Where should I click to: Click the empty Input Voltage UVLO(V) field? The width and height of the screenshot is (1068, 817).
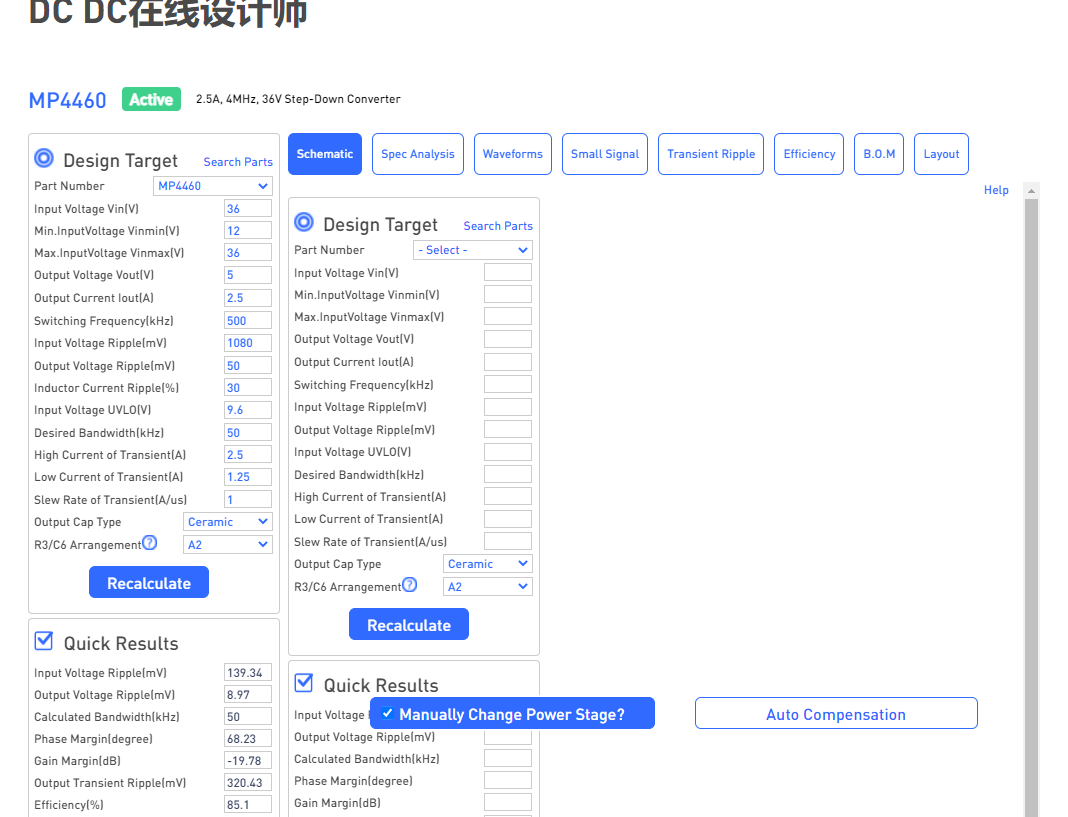[x=508, y=452]
